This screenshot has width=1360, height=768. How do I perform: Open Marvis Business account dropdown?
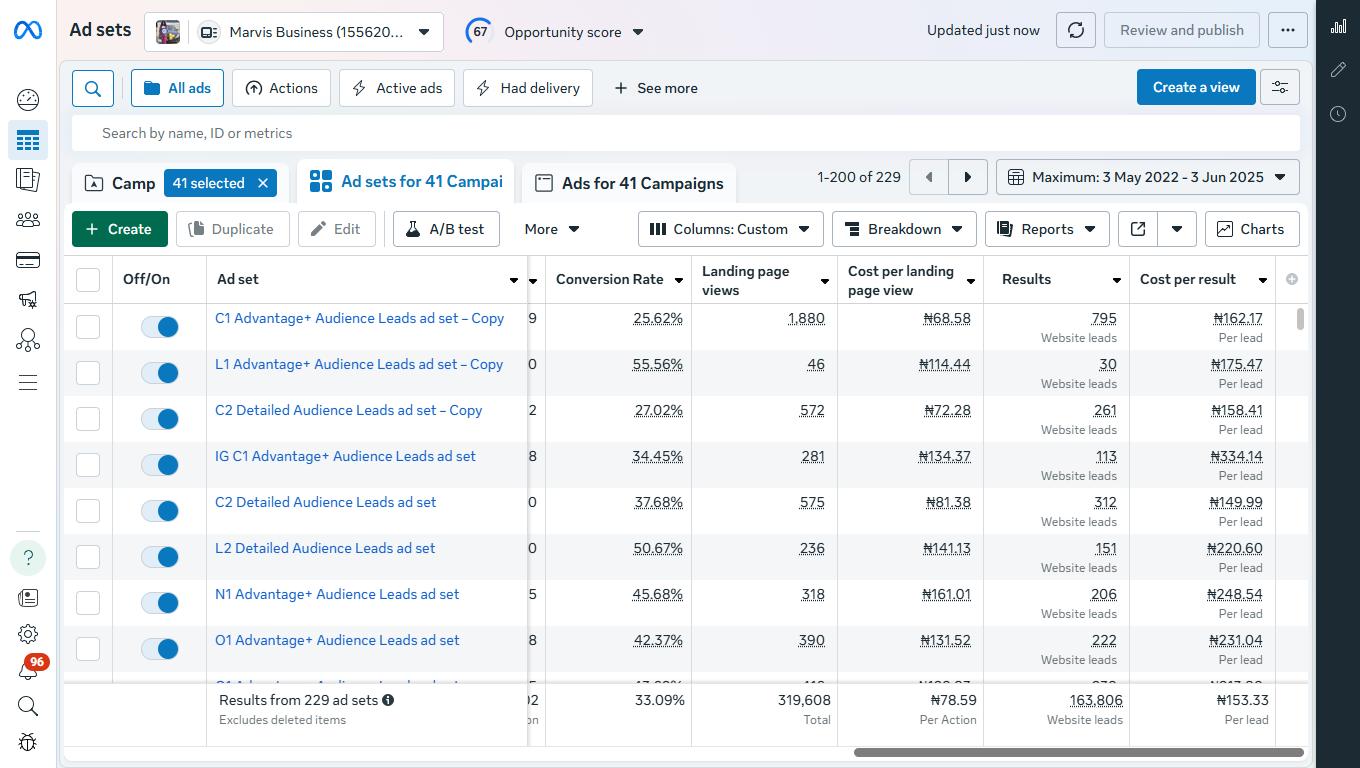(x=294, y=32)
